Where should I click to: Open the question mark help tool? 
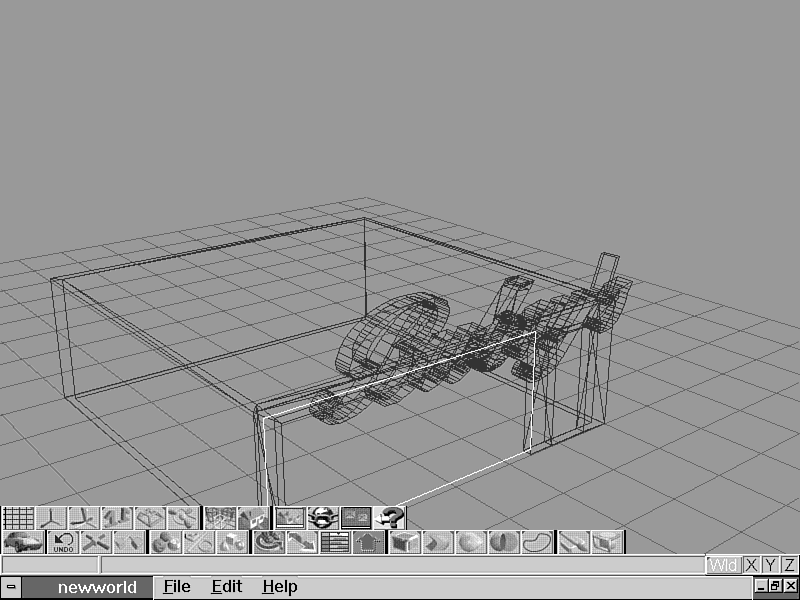click(390, 518)
